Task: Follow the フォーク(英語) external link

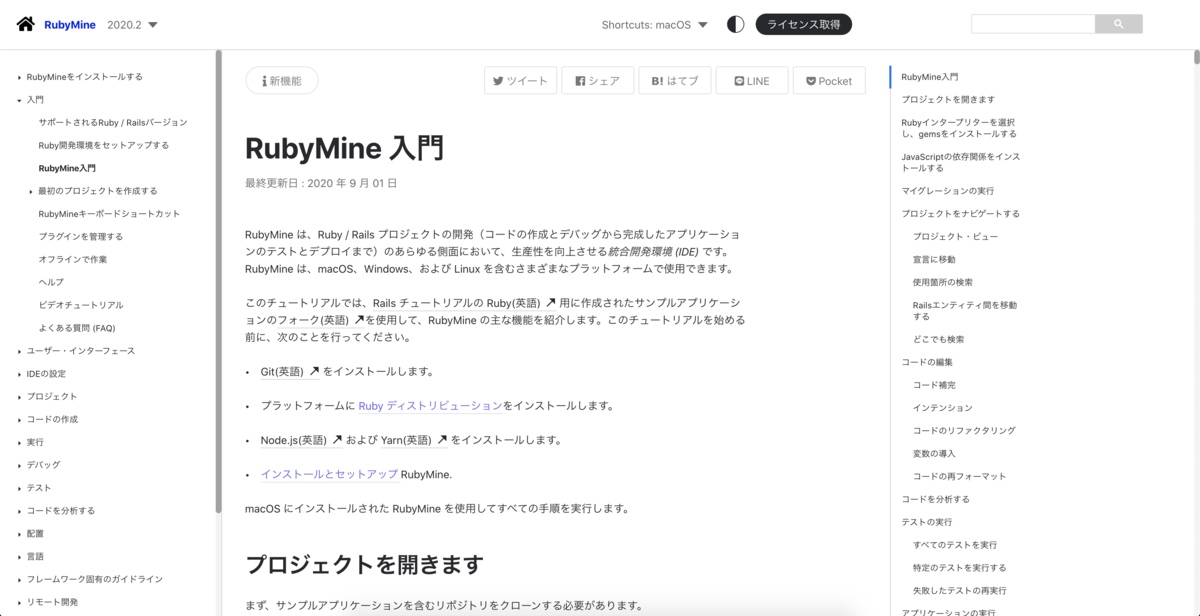Action: coord(320,320)
